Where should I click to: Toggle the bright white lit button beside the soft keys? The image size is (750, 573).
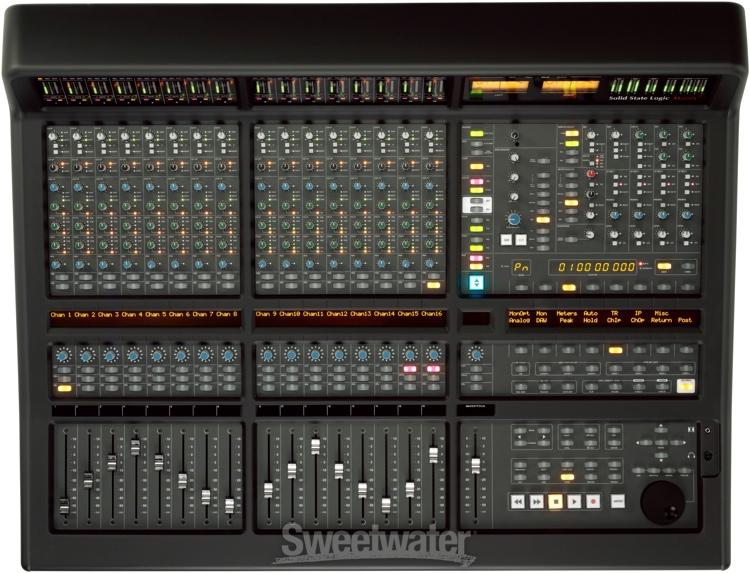click(686, 386)
